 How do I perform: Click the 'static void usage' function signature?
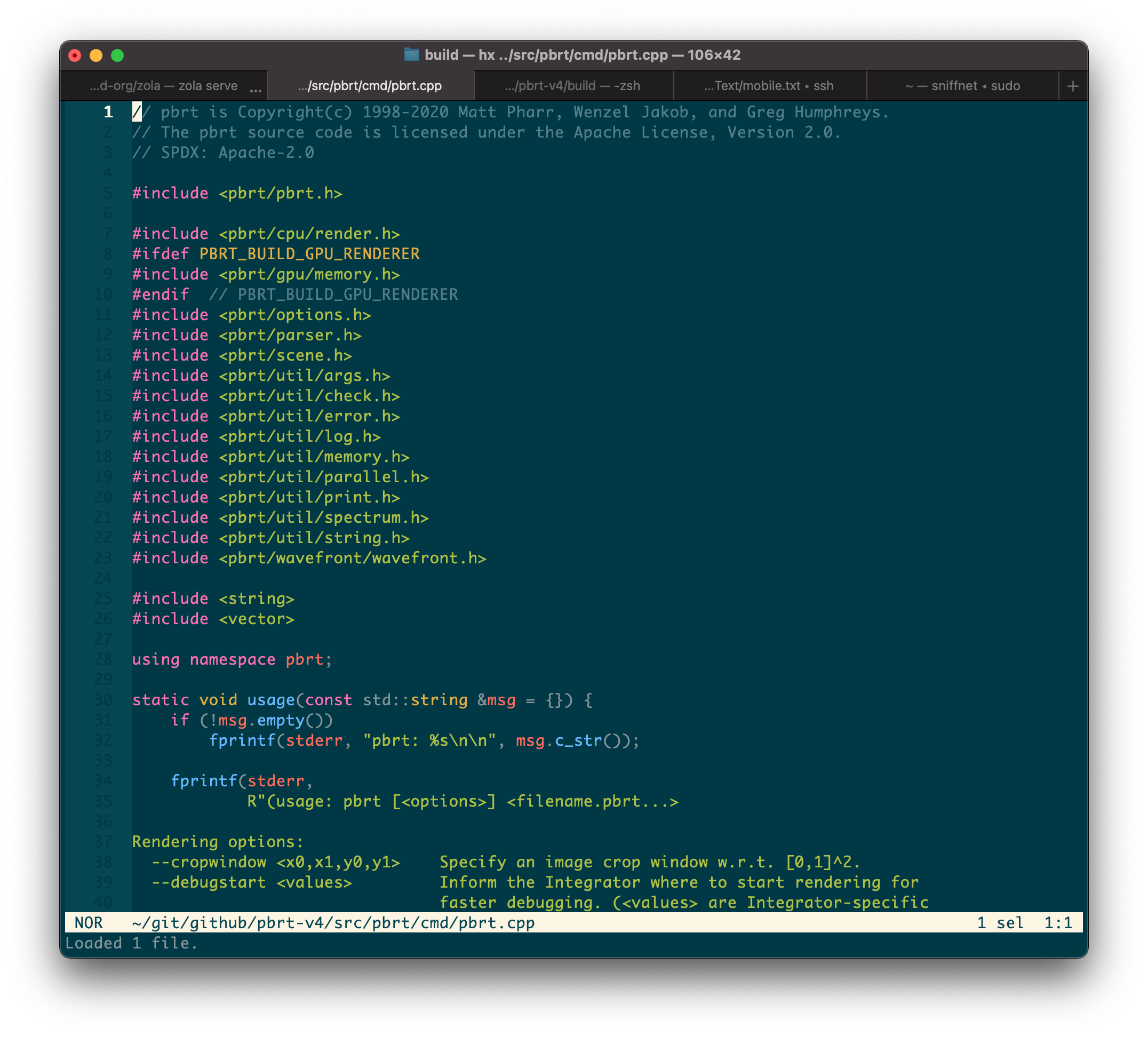(362, 700)
